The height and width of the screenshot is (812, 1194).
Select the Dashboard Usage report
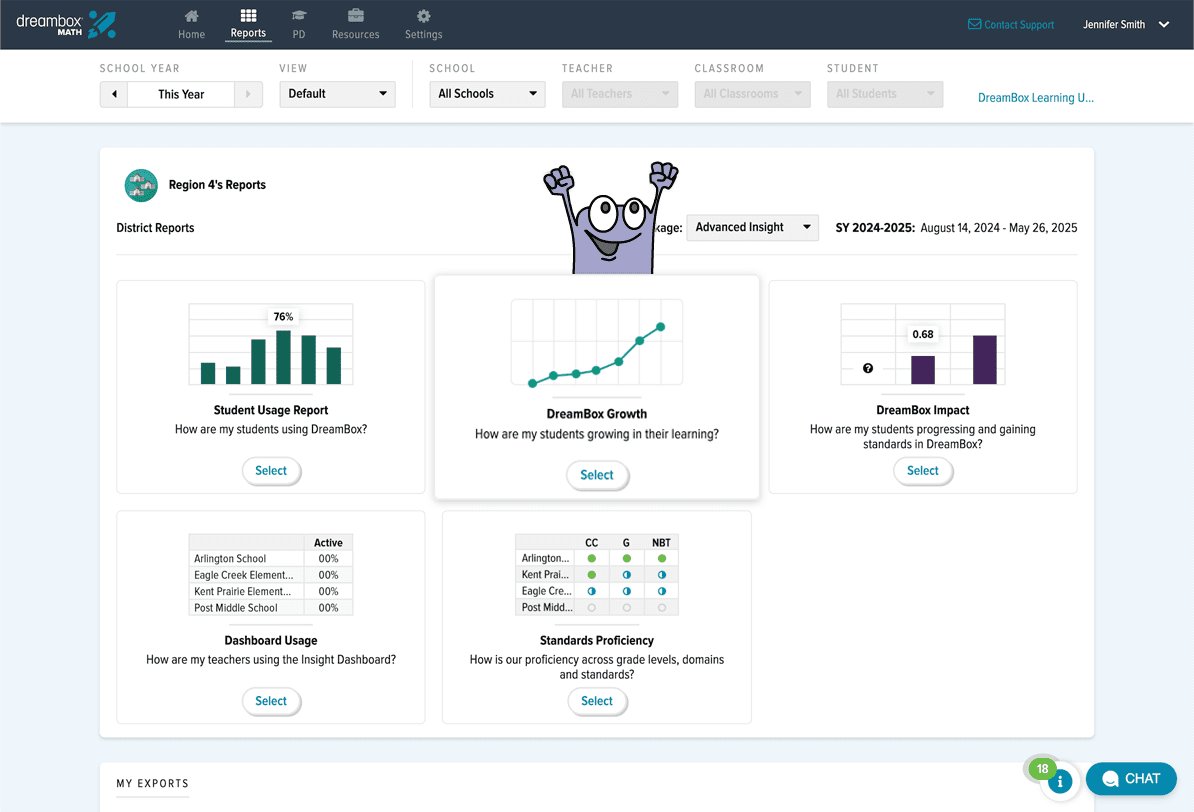pos(271,701)
